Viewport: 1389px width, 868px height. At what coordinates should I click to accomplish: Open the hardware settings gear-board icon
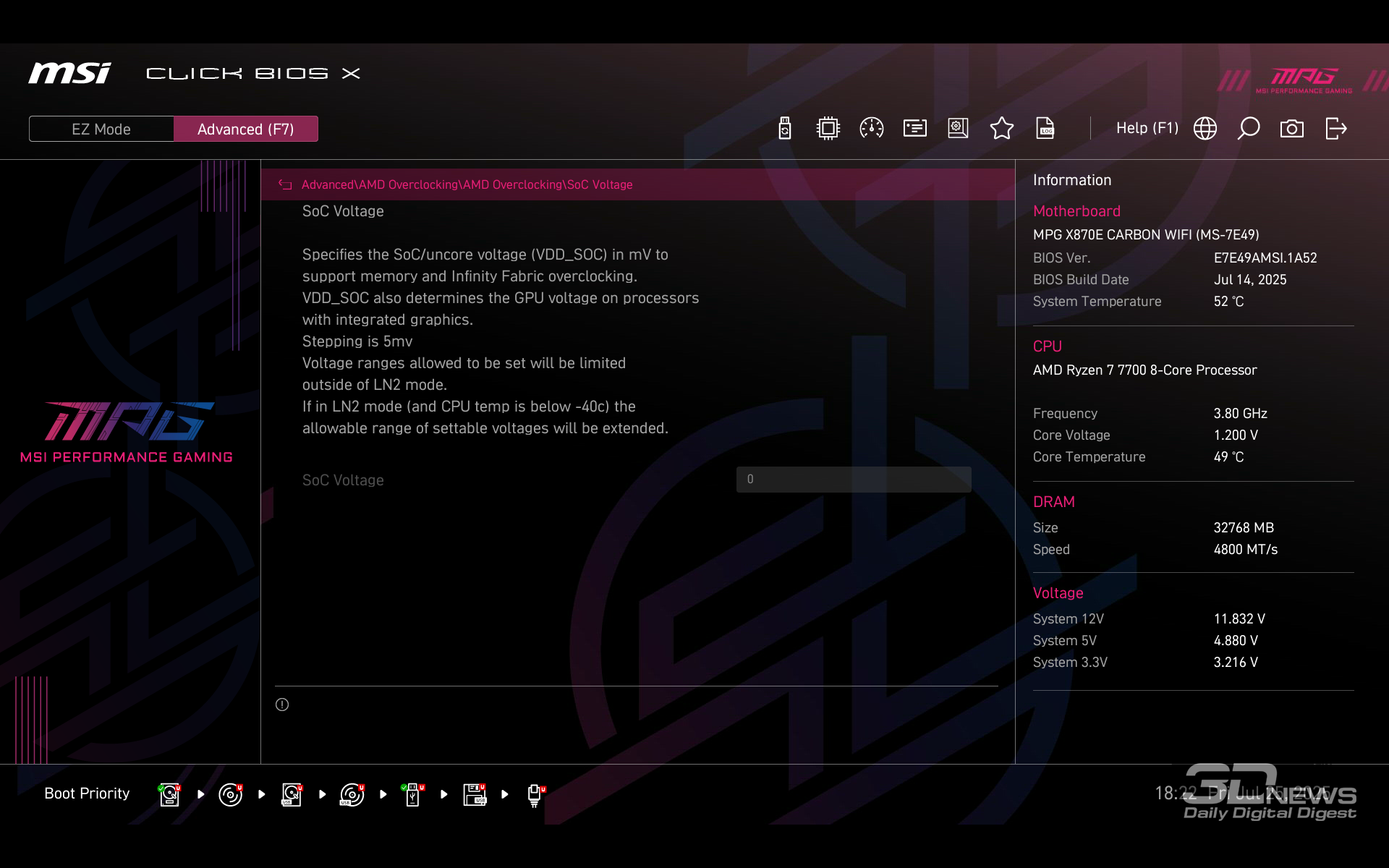tap(959, 129)
